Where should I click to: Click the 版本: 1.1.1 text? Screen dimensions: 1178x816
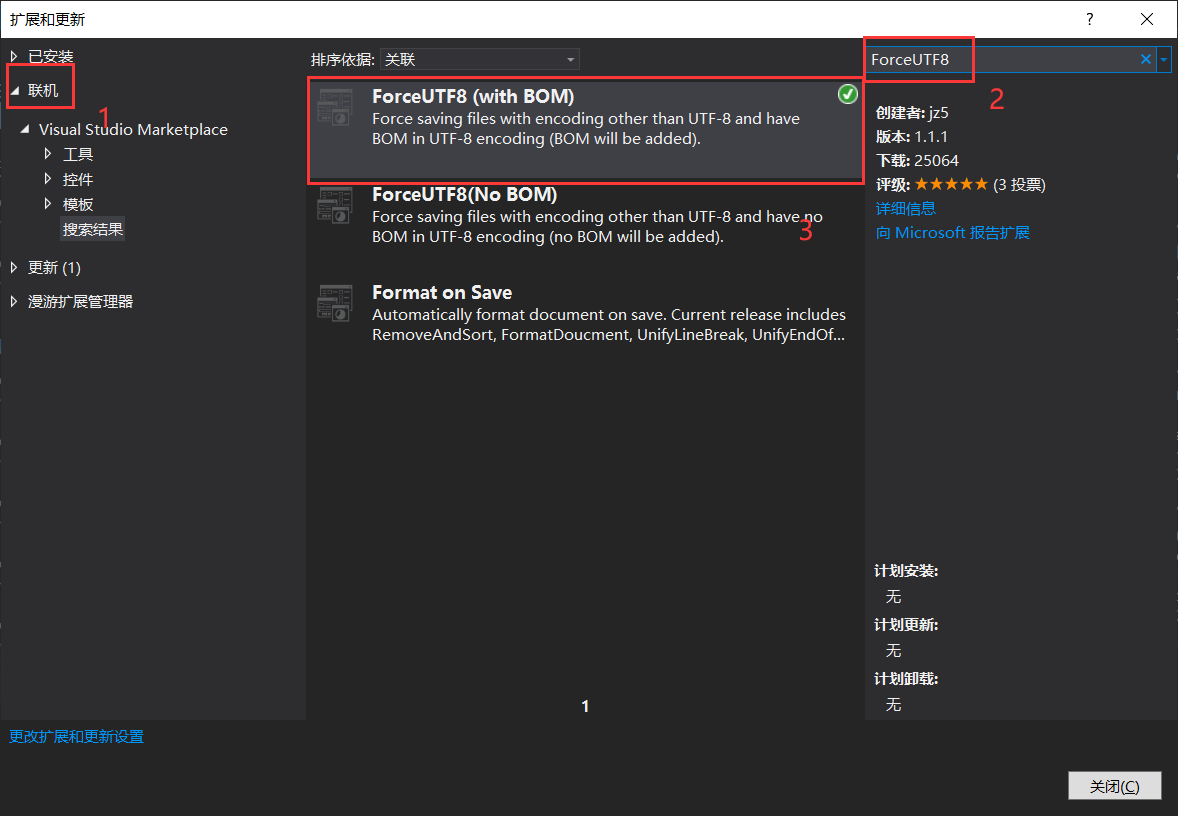(911, 137)
